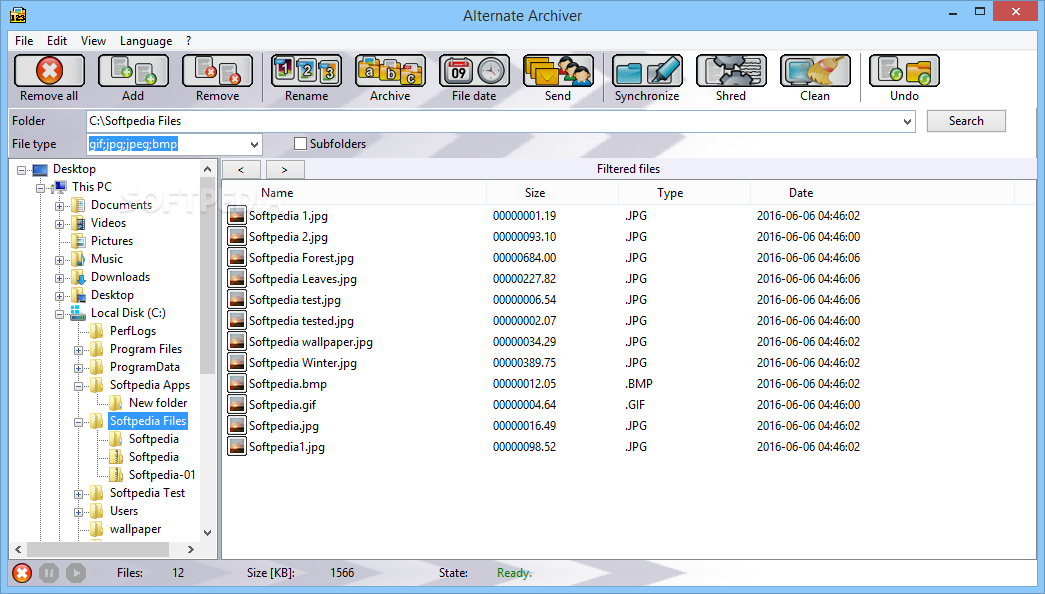The height and width of the screenshot is (594, 1045).
Task: Click the previous (<) navigation button
Action: pos(241,169)
